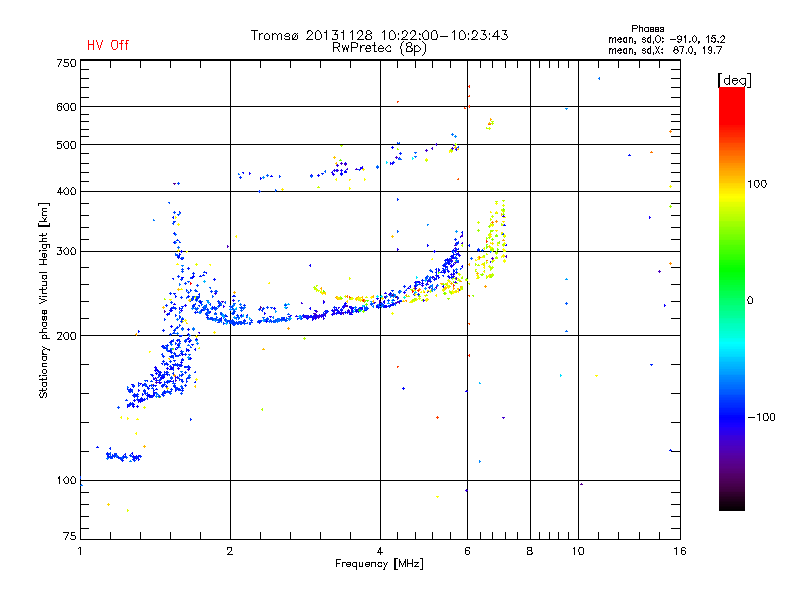Click the RwPretec (8p) subtitle
800x600 pixels.
379,48
